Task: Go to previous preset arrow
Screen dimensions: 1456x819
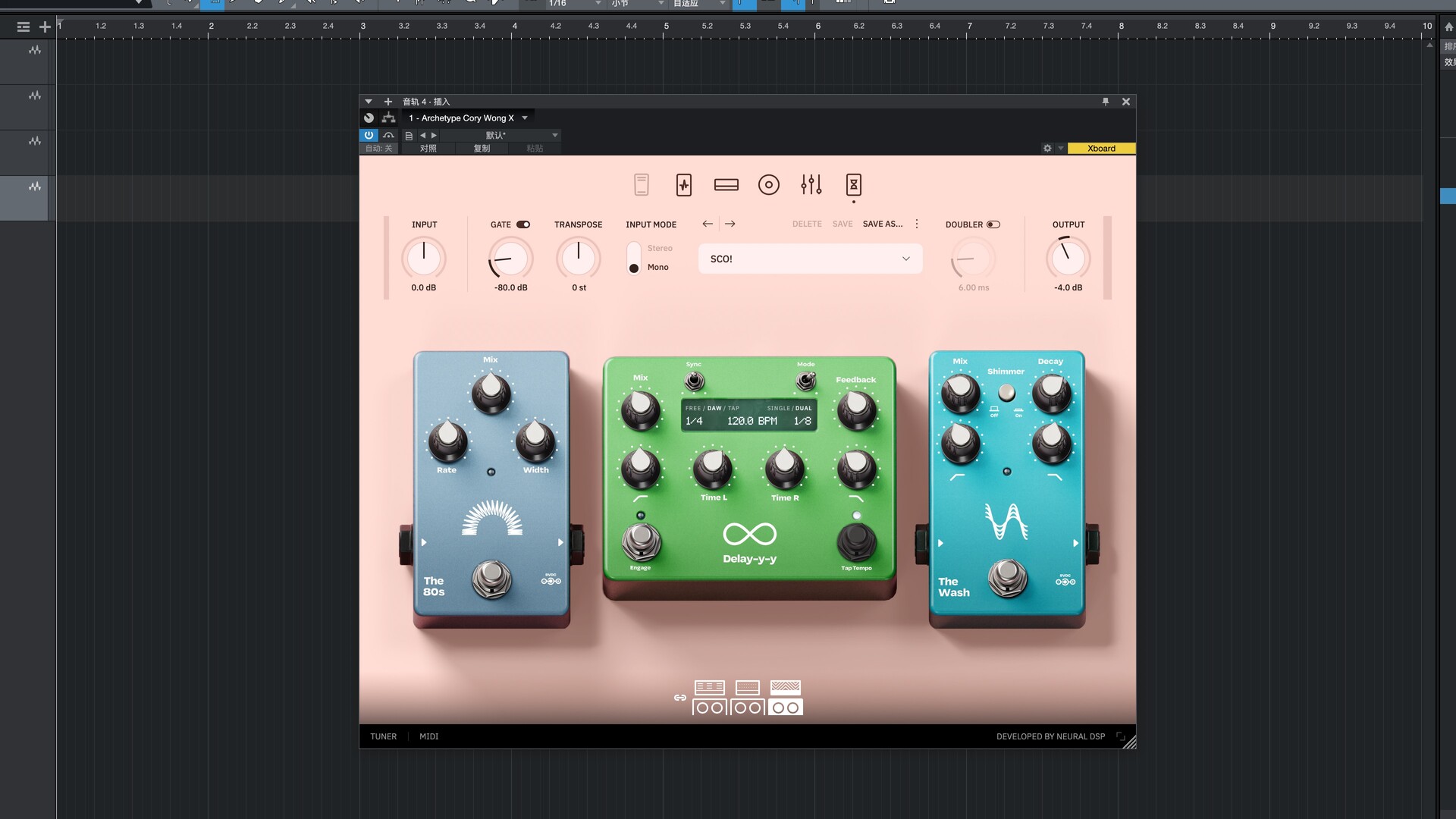Action: point(707,224)
